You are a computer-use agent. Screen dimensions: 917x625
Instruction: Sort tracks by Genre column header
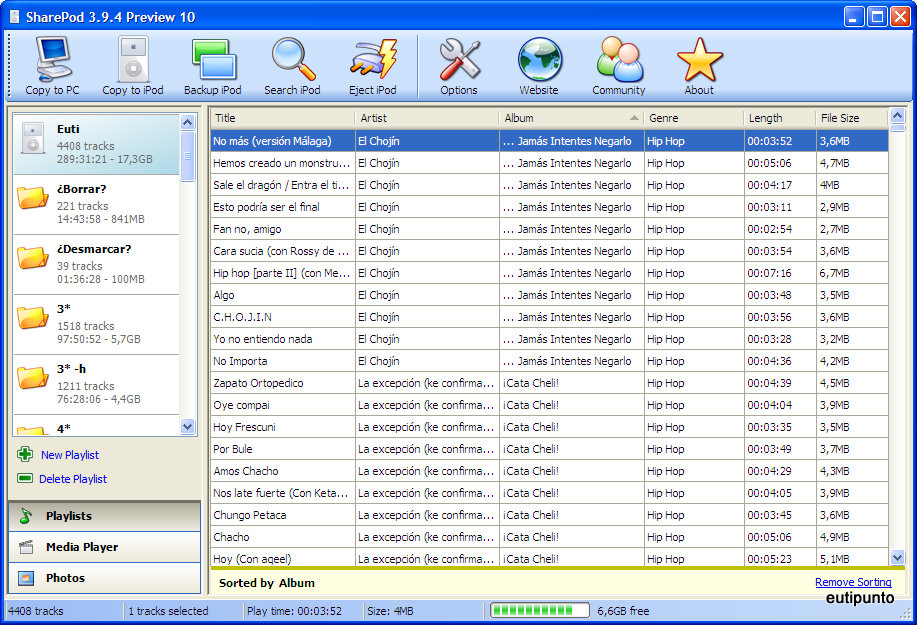pos(694,118)
